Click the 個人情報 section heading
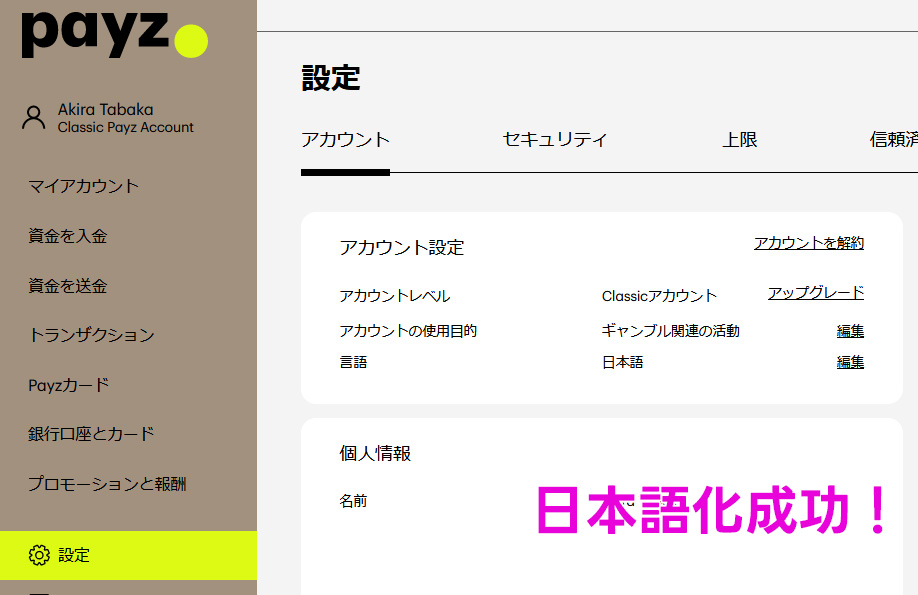The width and height of the screenshot is (918, 595). [x=375, y=453]
